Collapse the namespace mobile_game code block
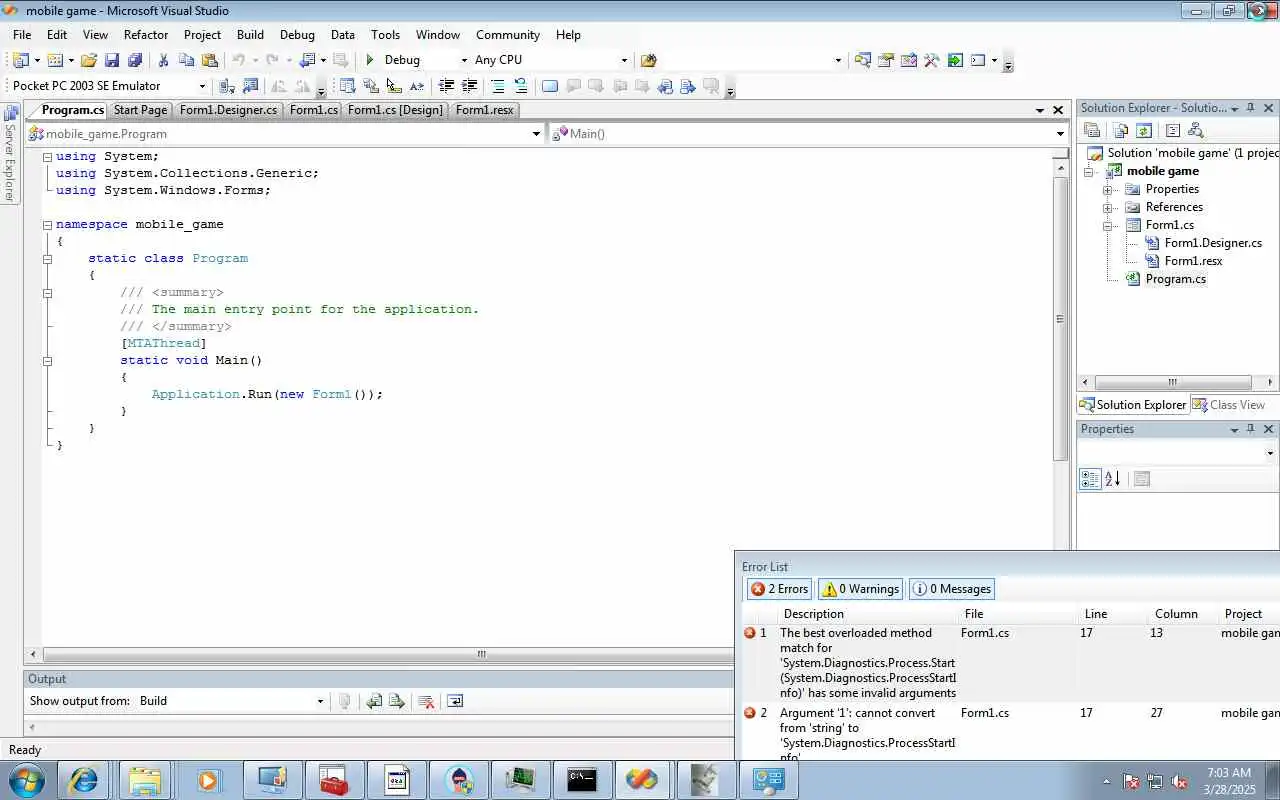Image resolution: width=1280 pixels, height=800 pixels. pos(47,225)
